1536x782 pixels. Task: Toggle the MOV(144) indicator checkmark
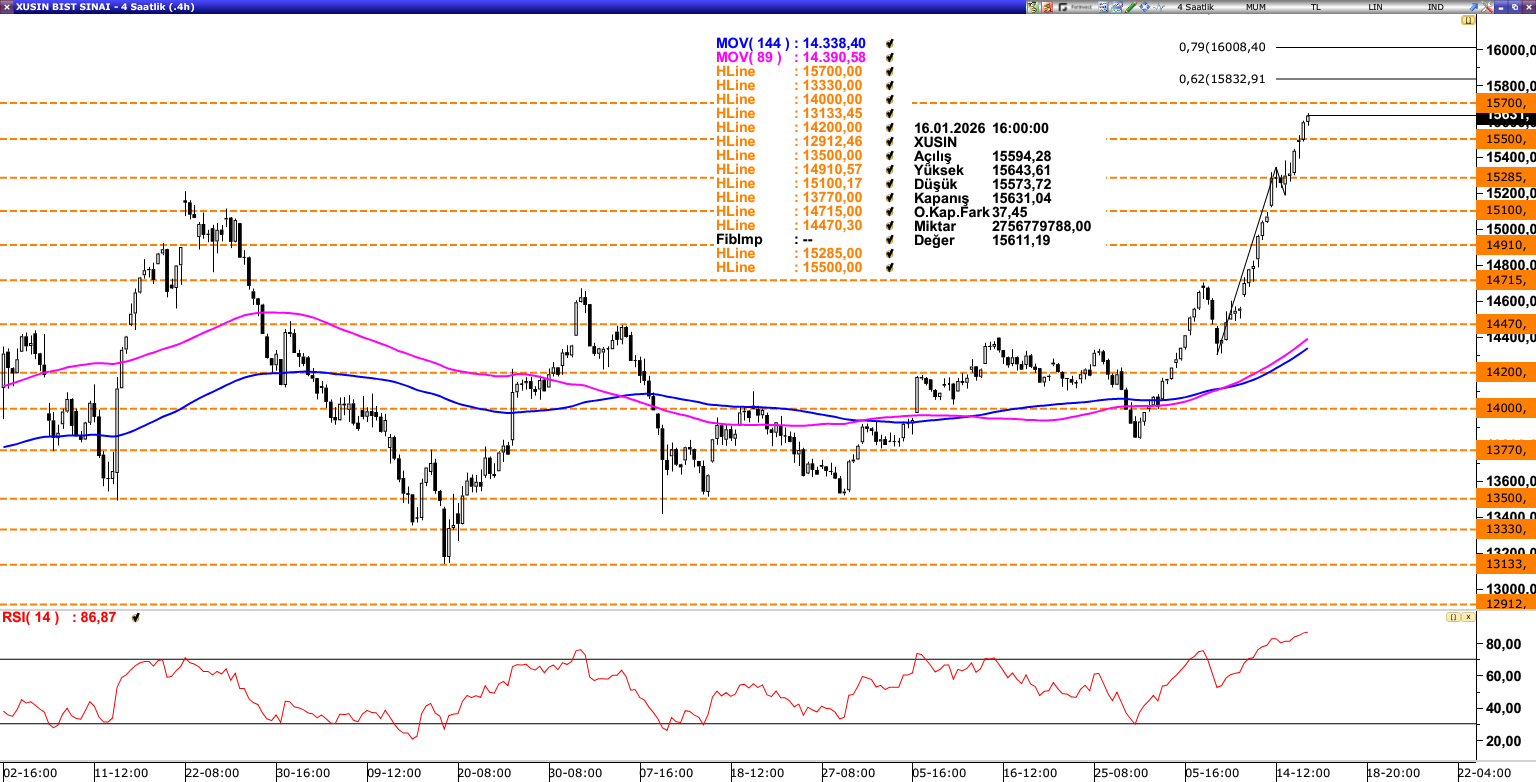[888, 44]
